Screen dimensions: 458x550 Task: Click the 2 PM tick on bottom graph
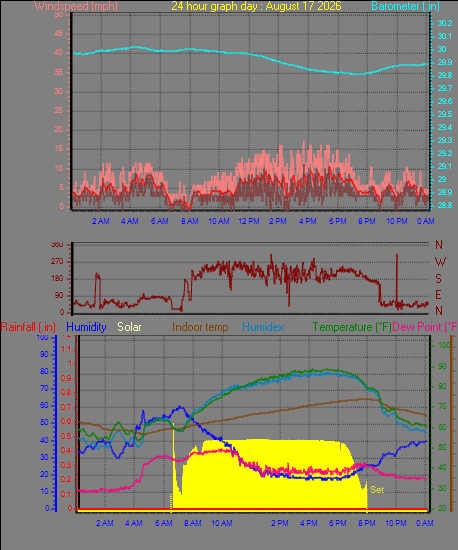click(280, 523)
